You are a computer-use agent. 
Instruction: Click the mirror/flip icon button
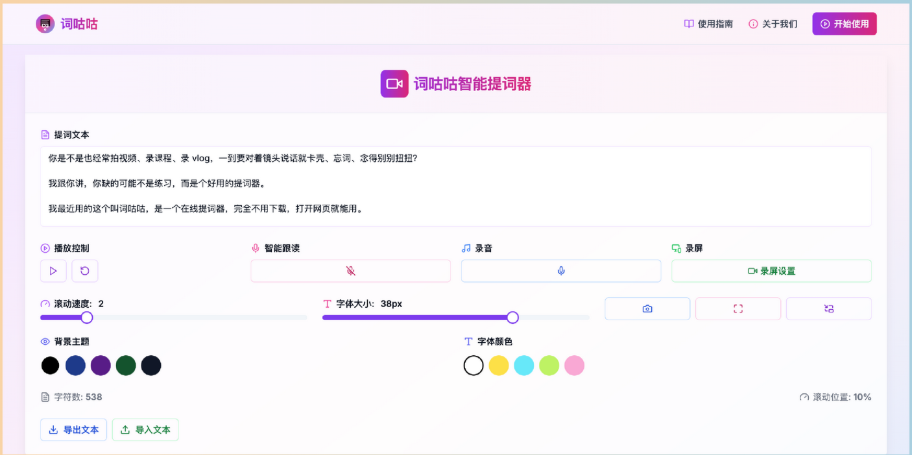coord(828,309)
